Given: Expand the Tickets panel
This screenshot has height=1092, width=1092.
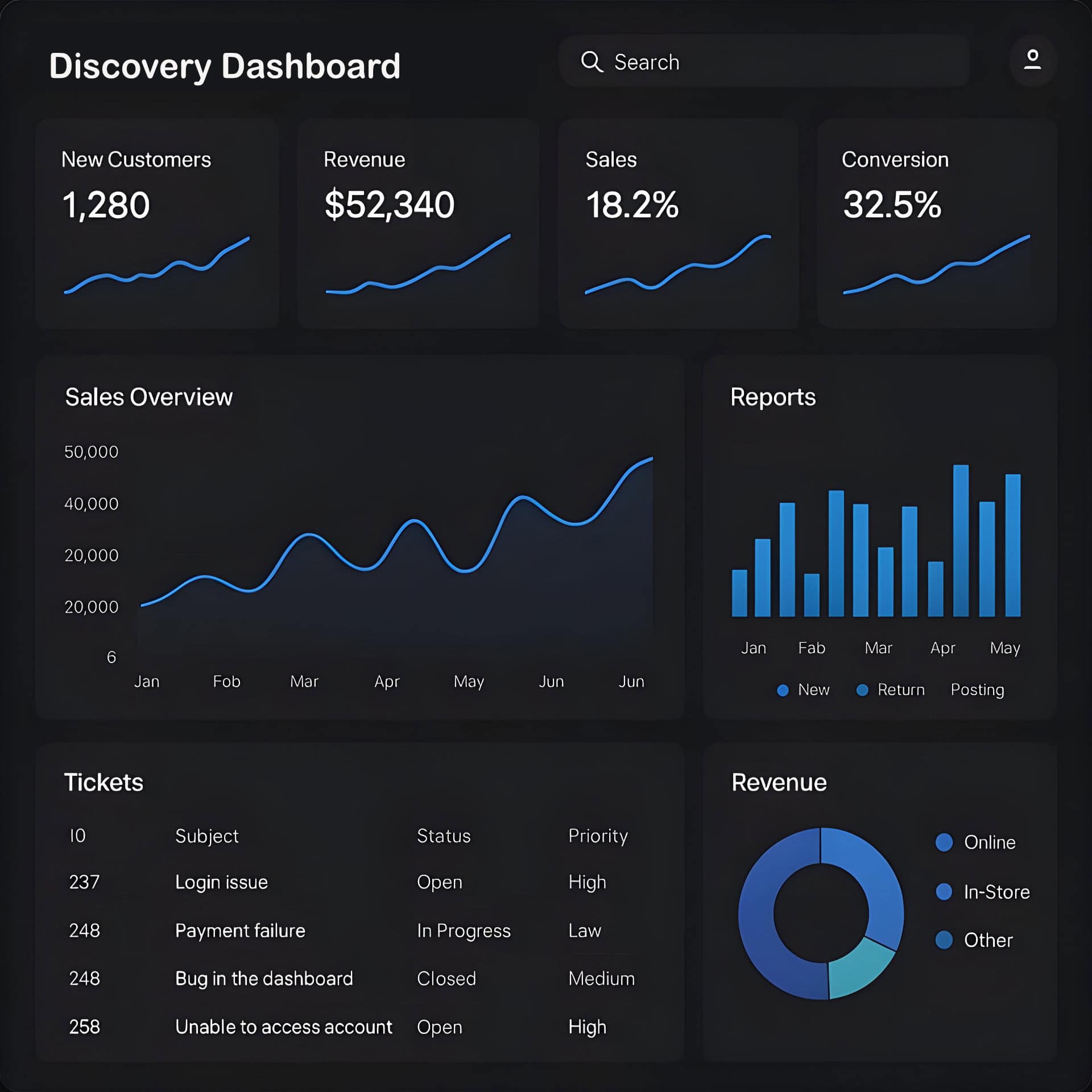Looking at the screenshot, I should click(104, 781).
